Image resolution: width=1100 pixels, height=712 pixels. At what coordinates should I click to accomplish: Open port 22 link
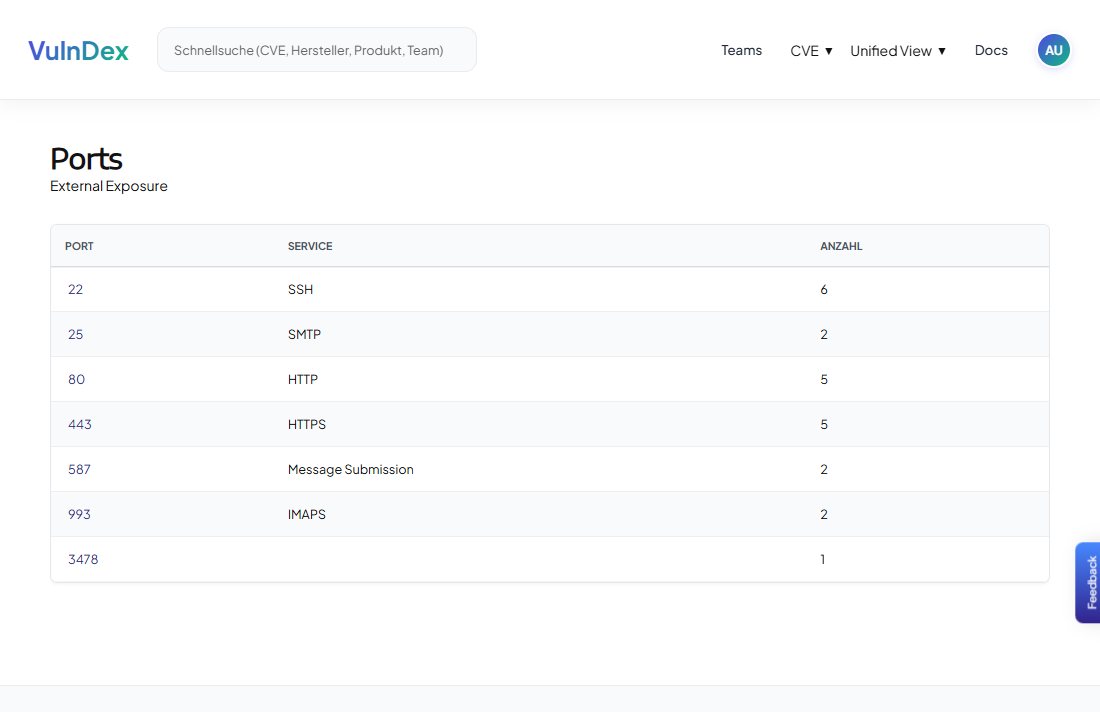click(x=75, y=289)
